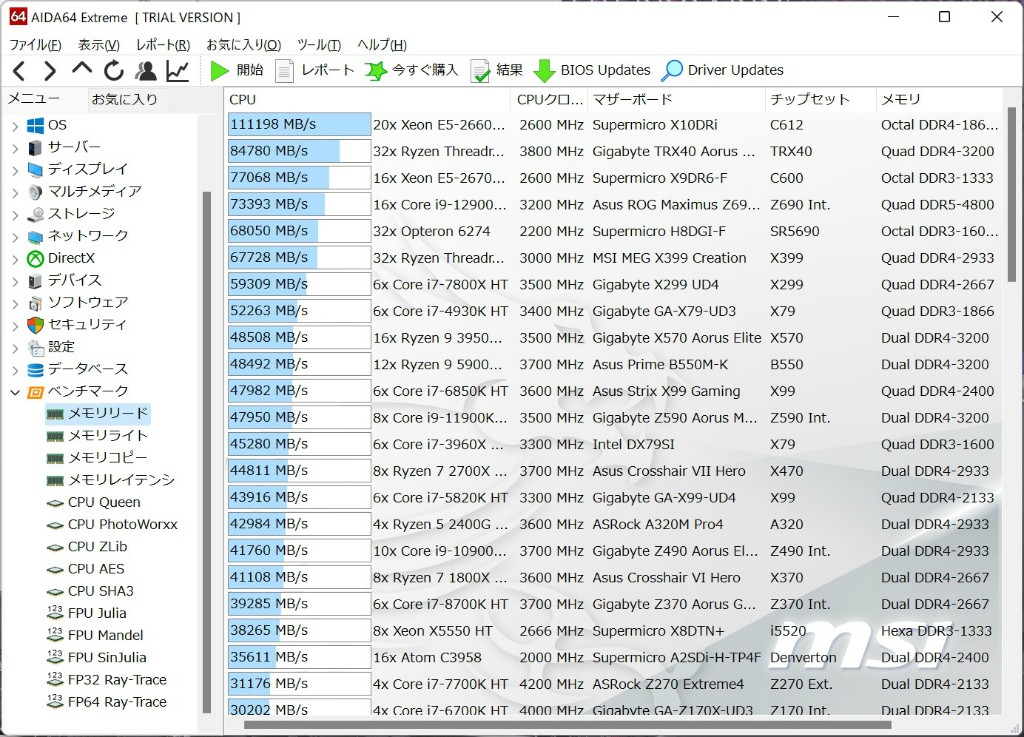Expand the ストレージ tree node
This screenshot has height=737, width=1024.
(15, 213)
